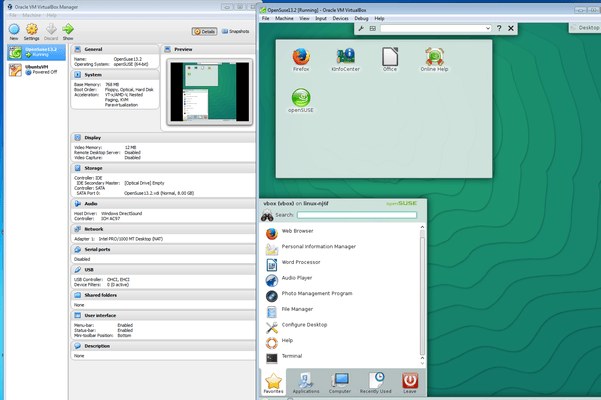Click the Search field in Kickoff menu
Viewport: 601px width, 400px height.
357,215
